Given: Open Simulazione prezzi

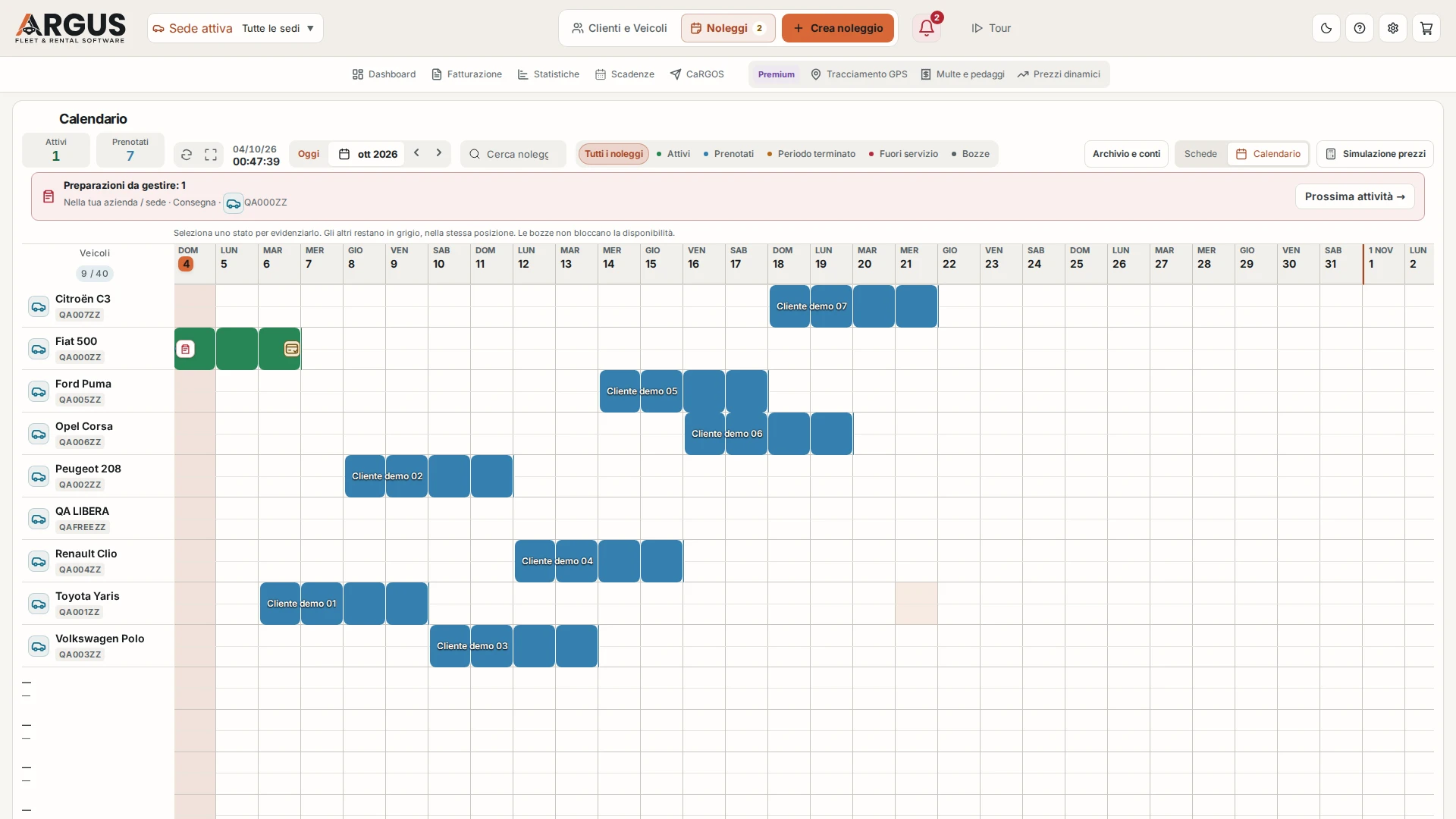Looking at the screenshot, I should pyautogui.click(x=1375, y=154).
